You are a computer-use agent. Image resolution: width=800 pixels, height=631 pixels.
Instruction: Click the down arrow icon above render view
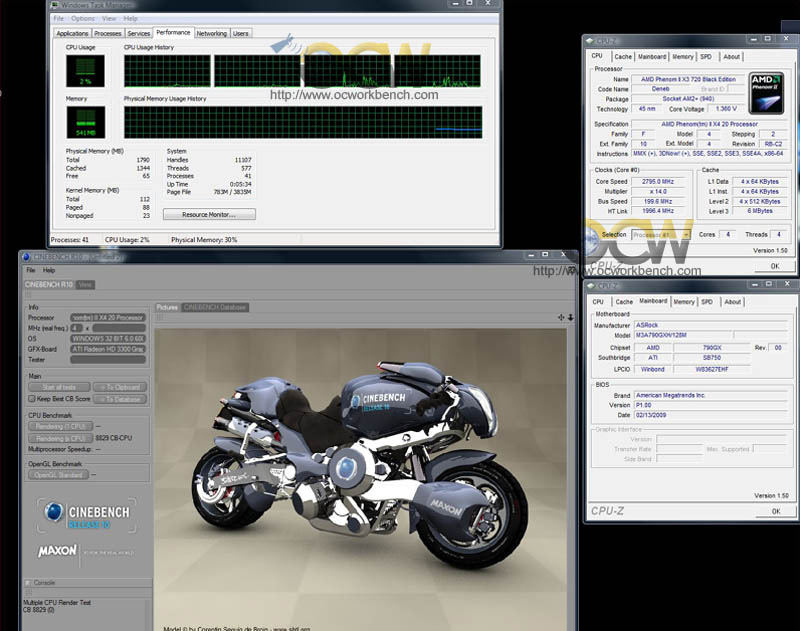coord(571,317)
